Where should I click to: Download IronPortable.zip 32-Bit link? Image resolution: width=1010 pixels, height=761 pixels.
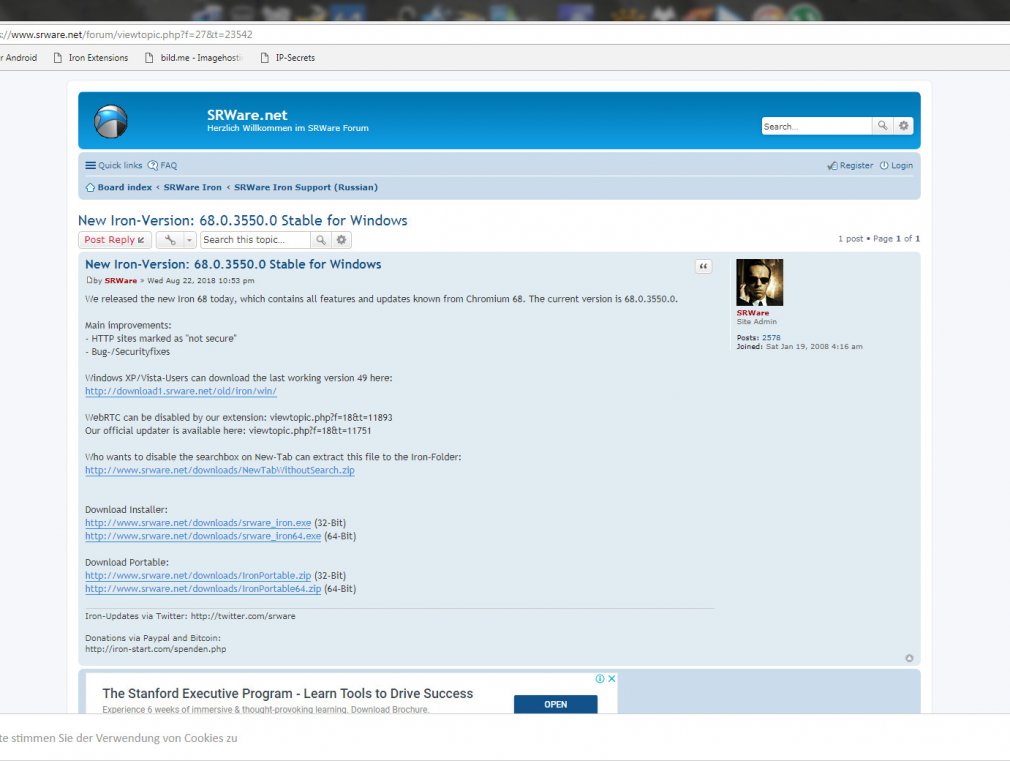click(x=198, y=576)
